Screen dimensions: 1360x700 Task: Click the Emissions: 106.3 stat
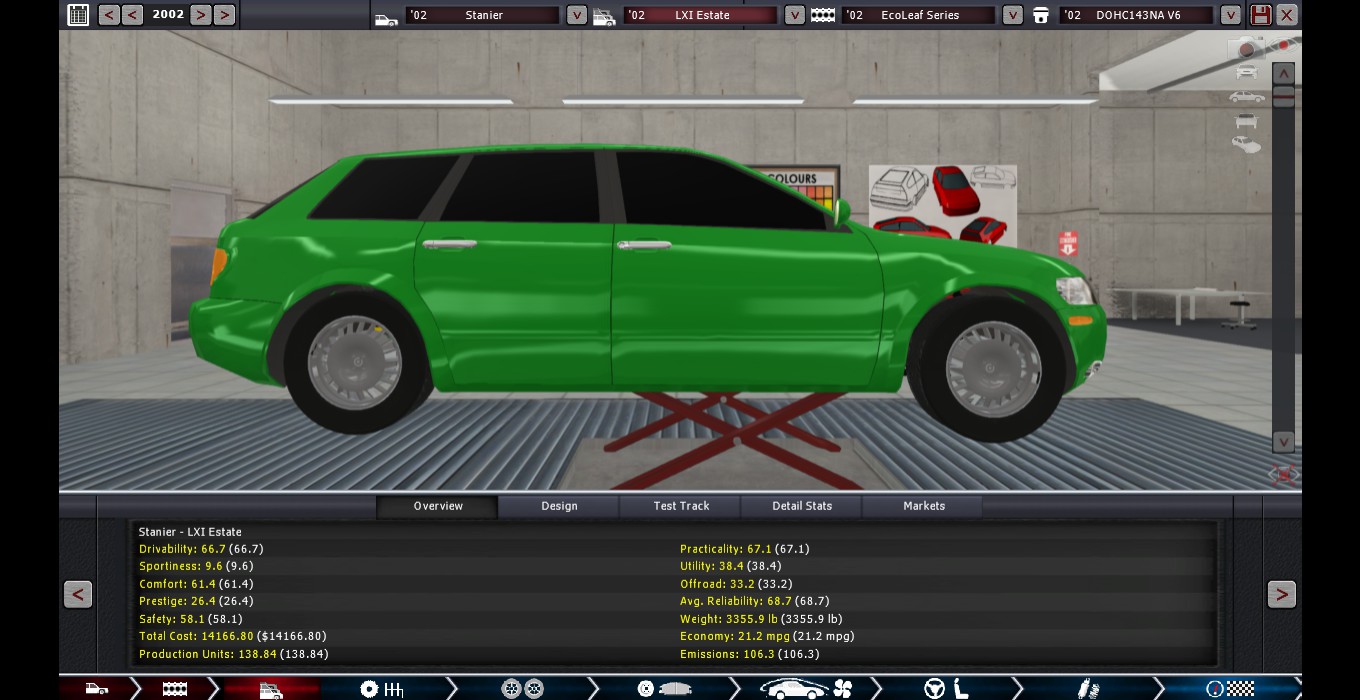pos(750,654)
